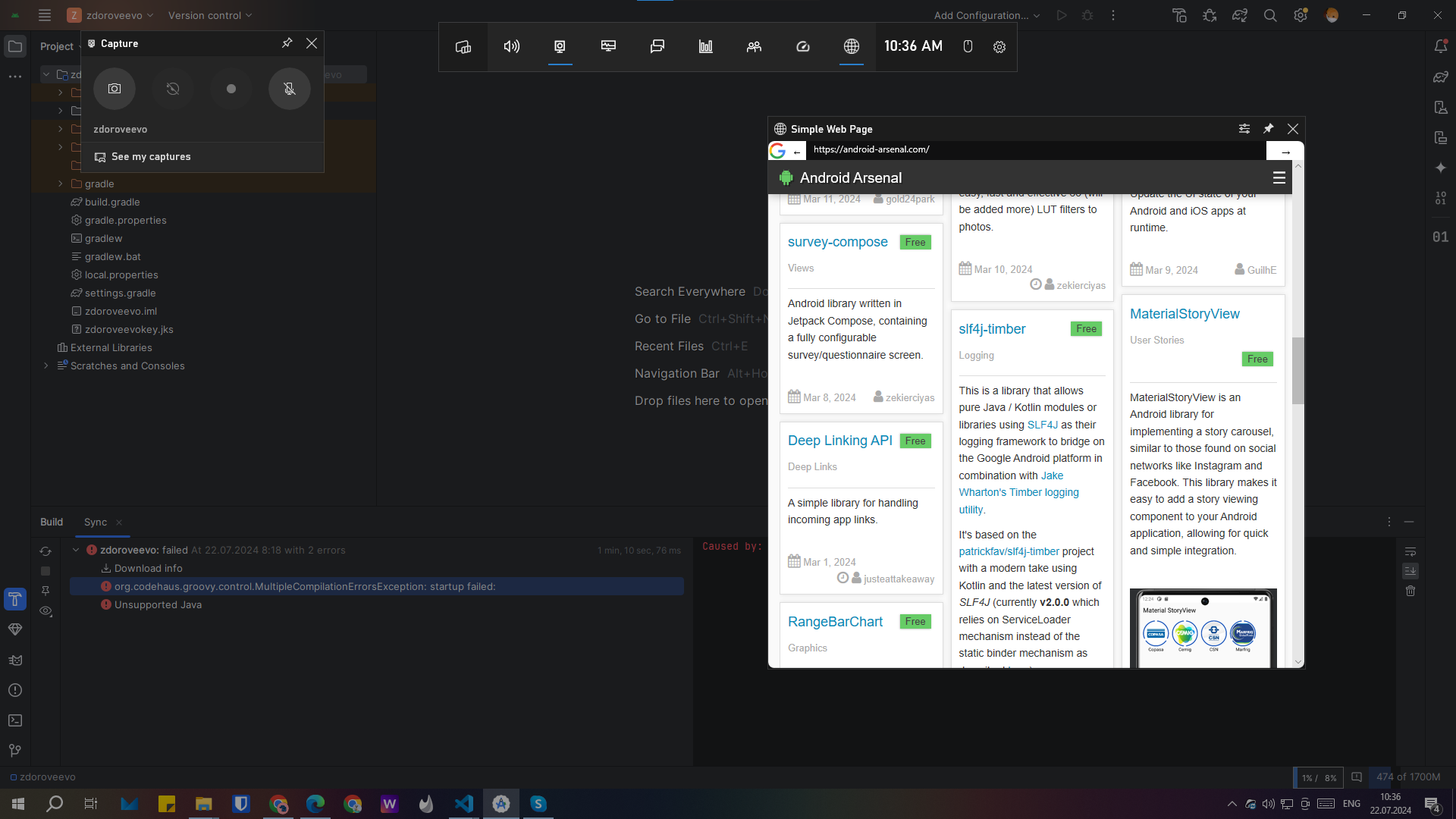This screenshot has width=1456, height=819.
Task: Select zdoroveevokey.jks file
Action: click(x=129, y=330)
